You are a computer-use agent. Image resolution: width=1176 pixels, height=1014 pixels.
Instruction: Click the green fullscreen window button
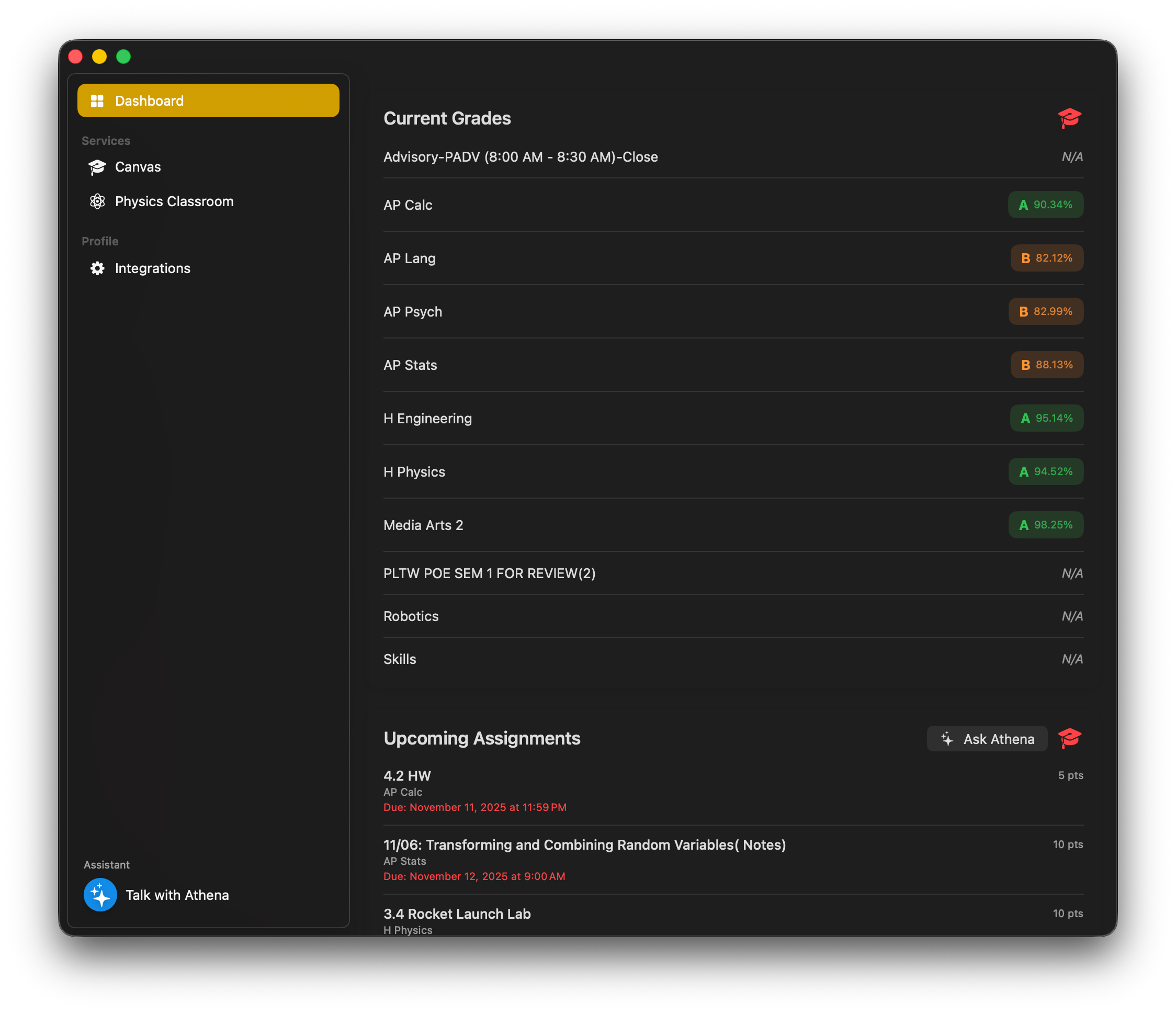point(123,57)
